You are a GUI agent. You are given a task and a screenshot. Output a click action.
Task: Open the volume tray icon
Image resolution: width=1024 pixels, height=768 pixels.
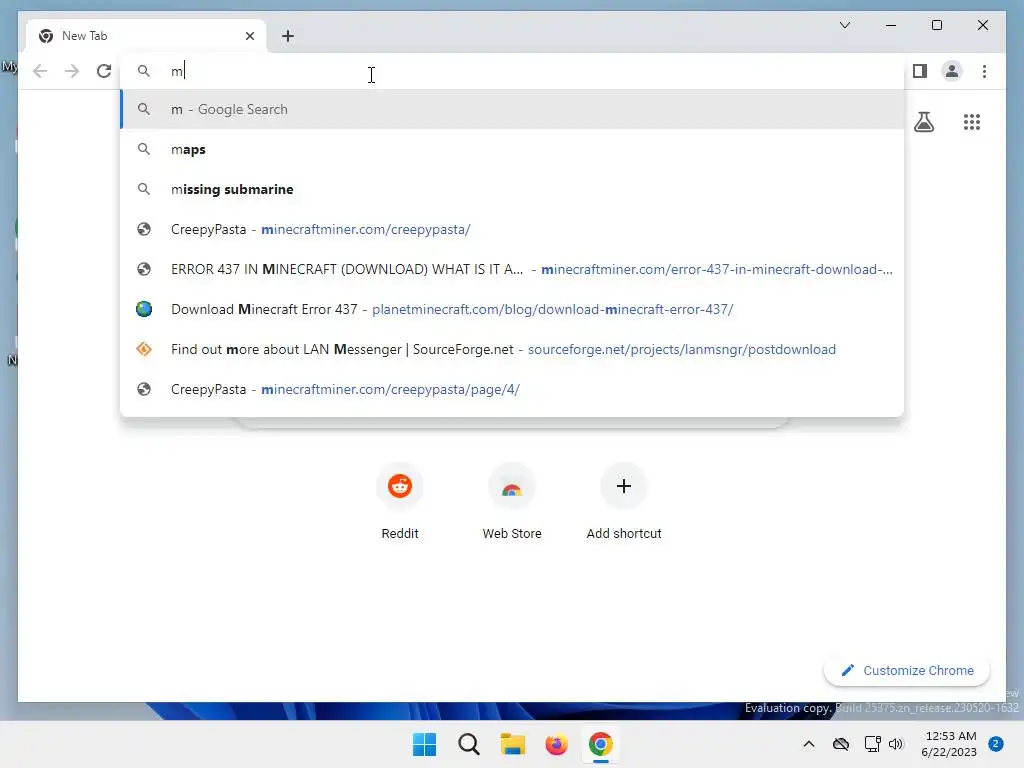896,744
